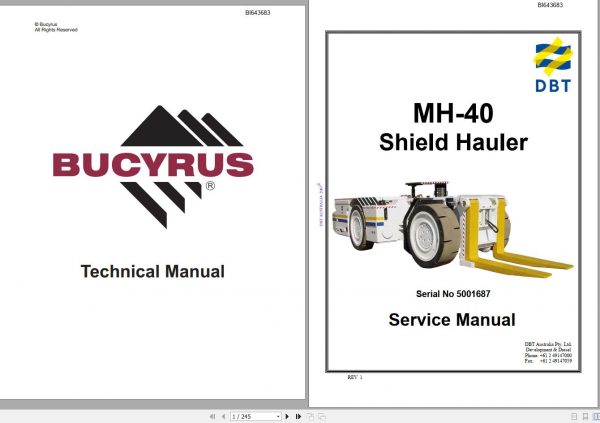
Task: Click the DBT Australia Pty. Ltd. contact text
Action: pyautogui.click(x=548, y=352)
